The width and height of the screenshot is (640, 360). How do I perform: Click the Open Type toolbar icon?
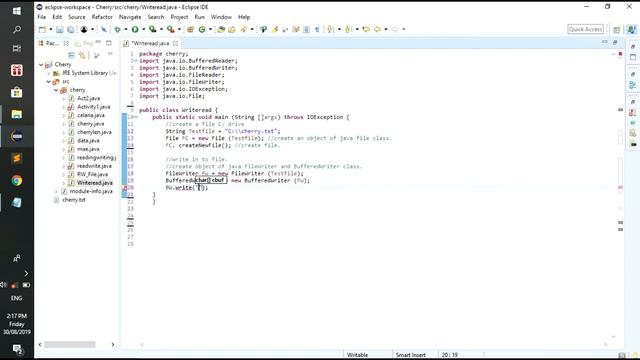[x=221, y=29]
